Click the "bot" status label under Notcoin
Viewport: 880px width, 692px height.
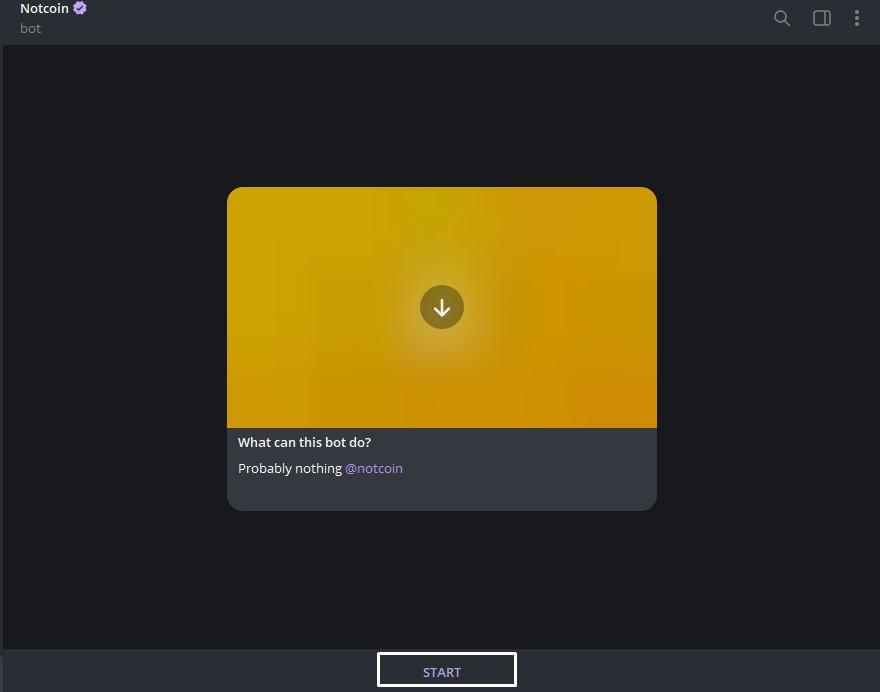(30, 29)
